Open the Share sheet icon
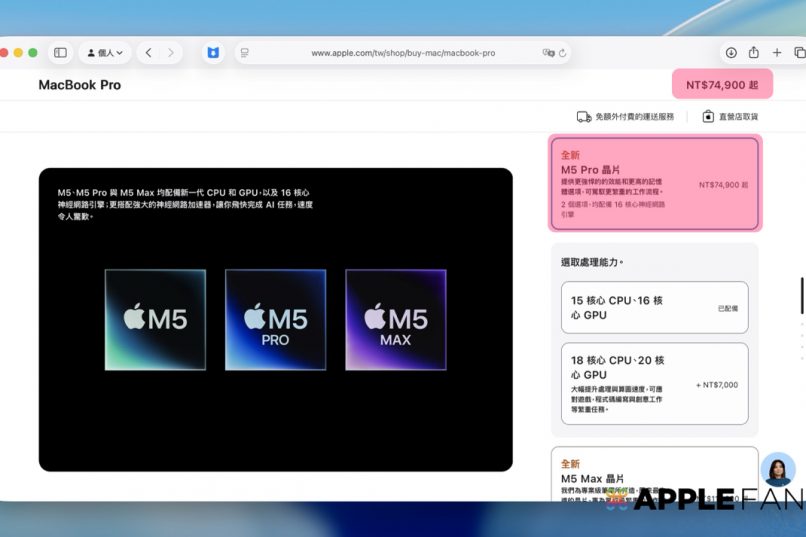 [754, 53]
